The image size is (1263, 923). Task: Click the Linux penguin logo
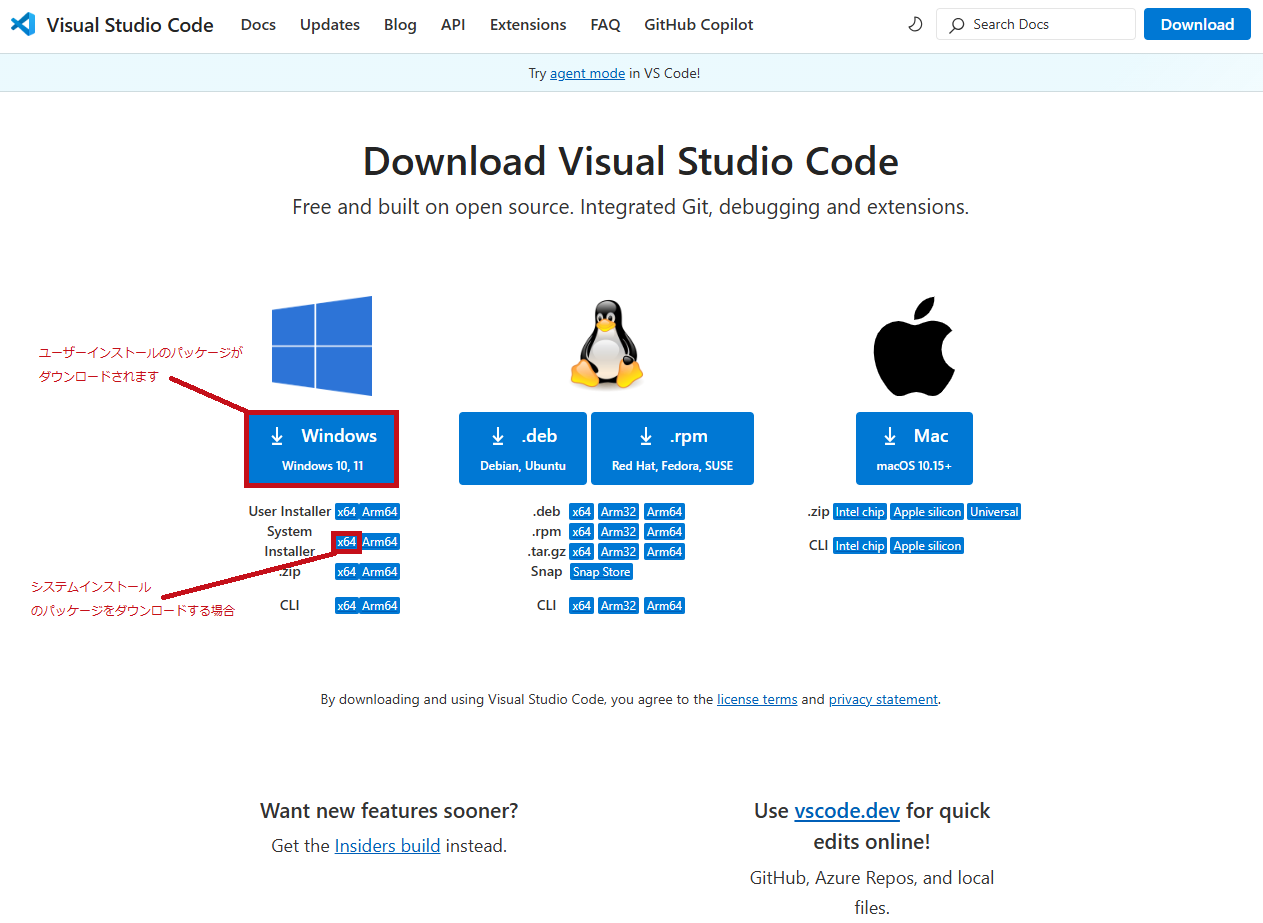(606, 344)
